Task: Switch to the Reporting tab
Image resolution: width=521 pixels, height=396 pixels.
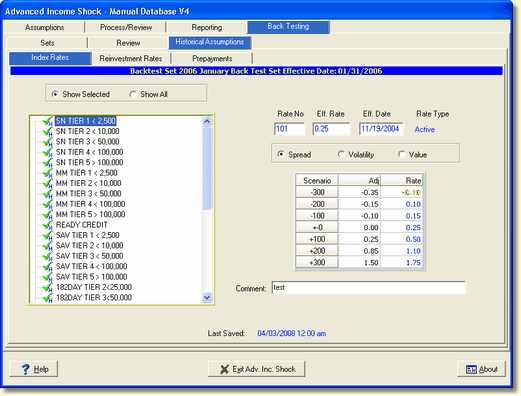Action: click(207, 27)
